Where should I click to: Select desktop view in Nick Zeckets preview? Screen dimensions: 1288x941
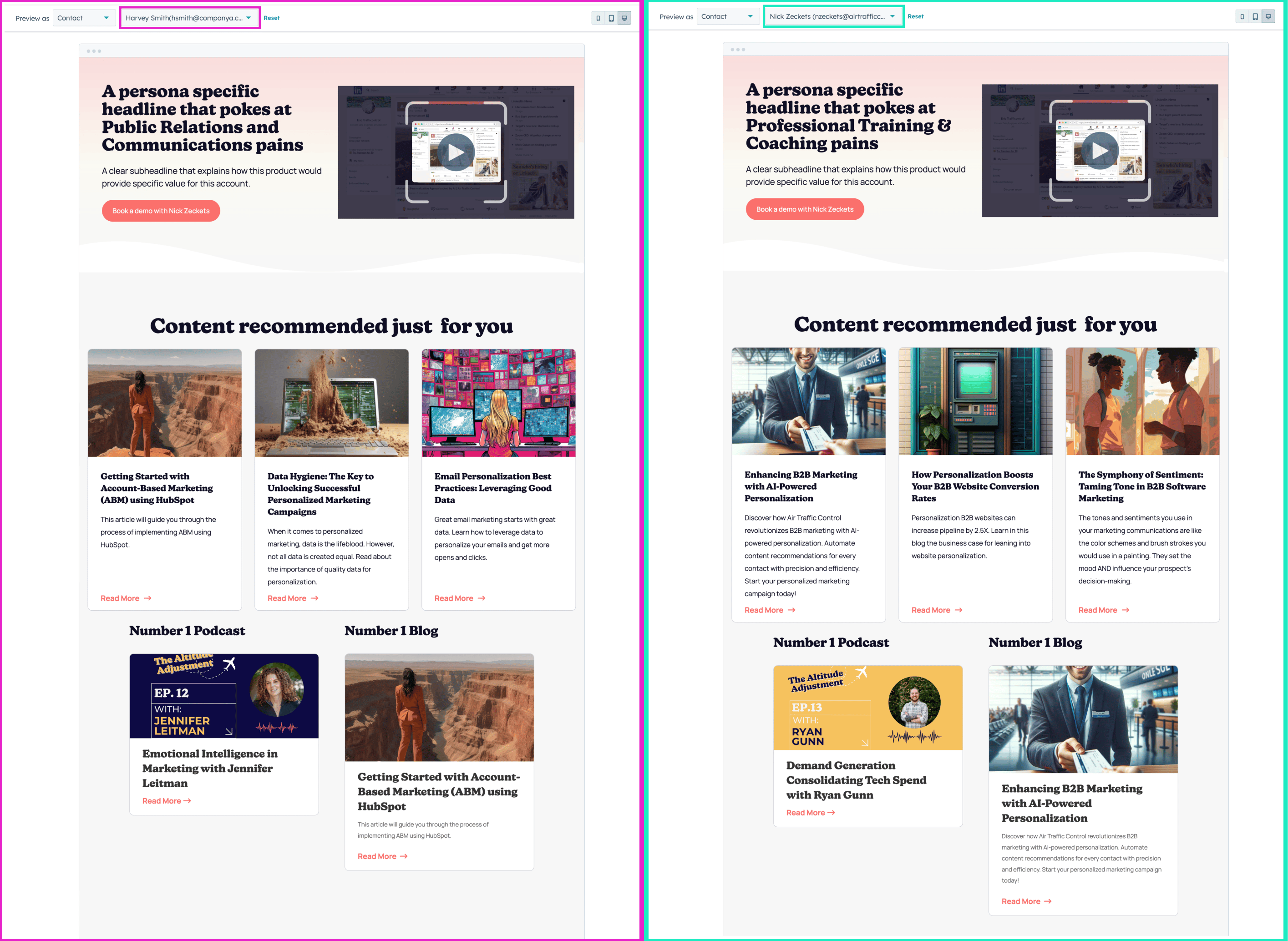pyautogui.click(x=1268, y=16)
